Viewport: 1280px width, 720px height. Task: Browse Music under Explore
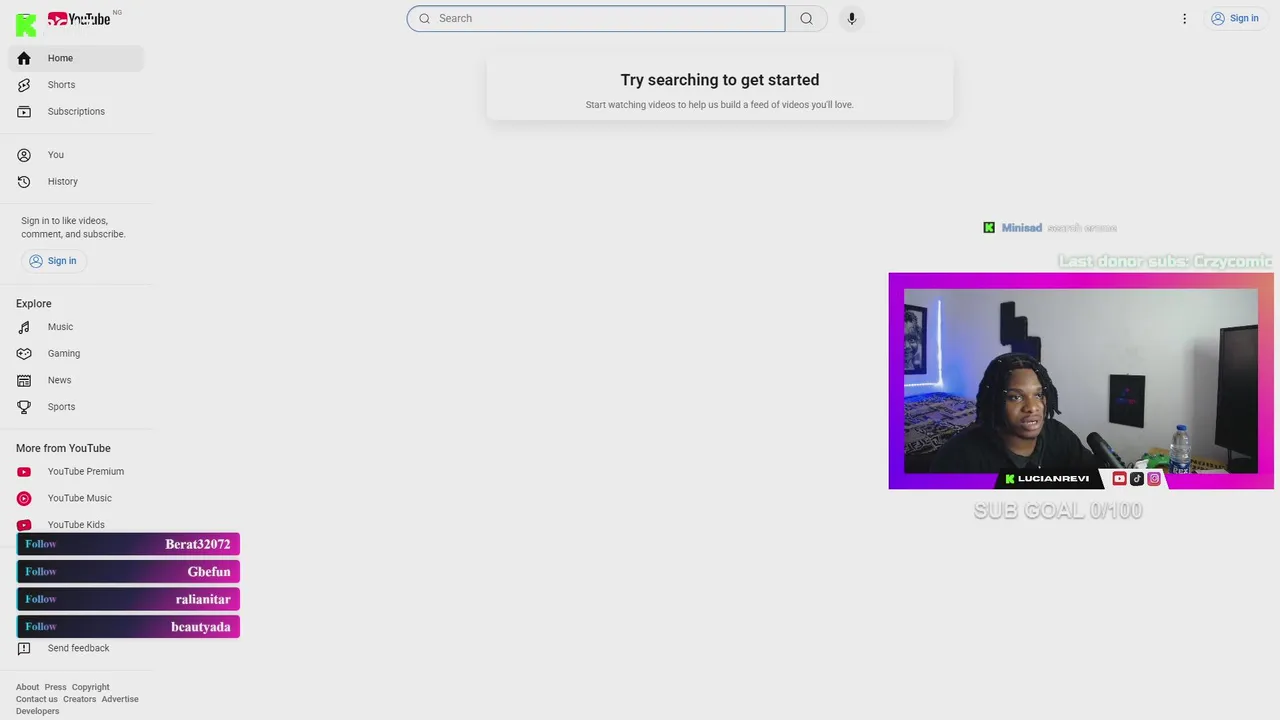76,327
